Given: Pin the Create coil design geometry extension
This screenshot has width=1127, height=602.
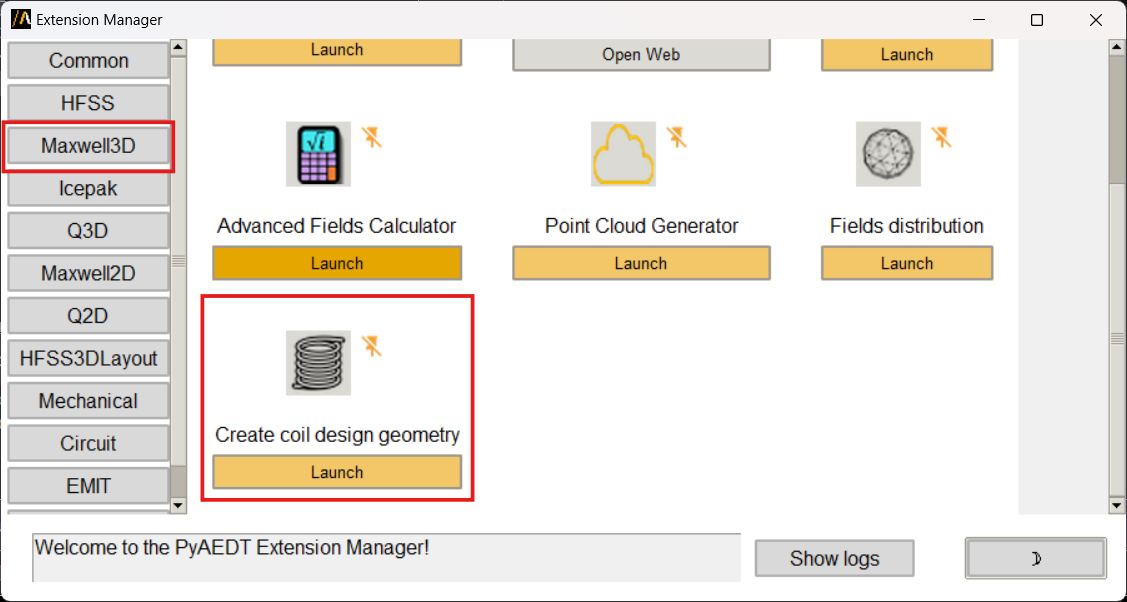Looking at the screenshot, I should pos(372,346).
